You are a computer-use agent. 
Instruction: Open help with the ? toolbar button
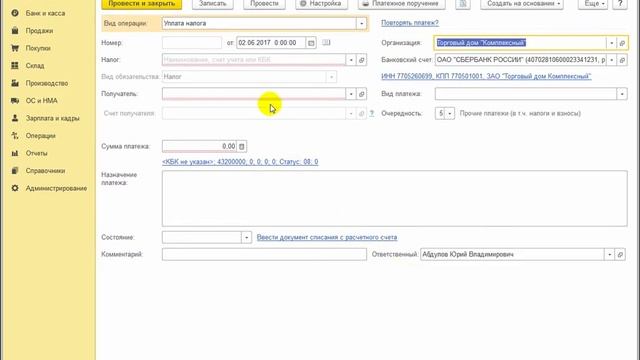coord(620,4)
